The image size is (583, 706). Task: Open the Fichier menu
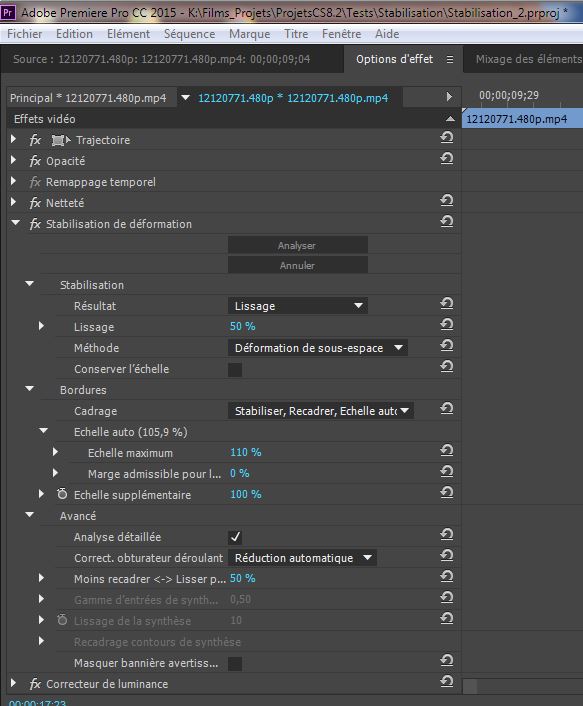(25, 34)
